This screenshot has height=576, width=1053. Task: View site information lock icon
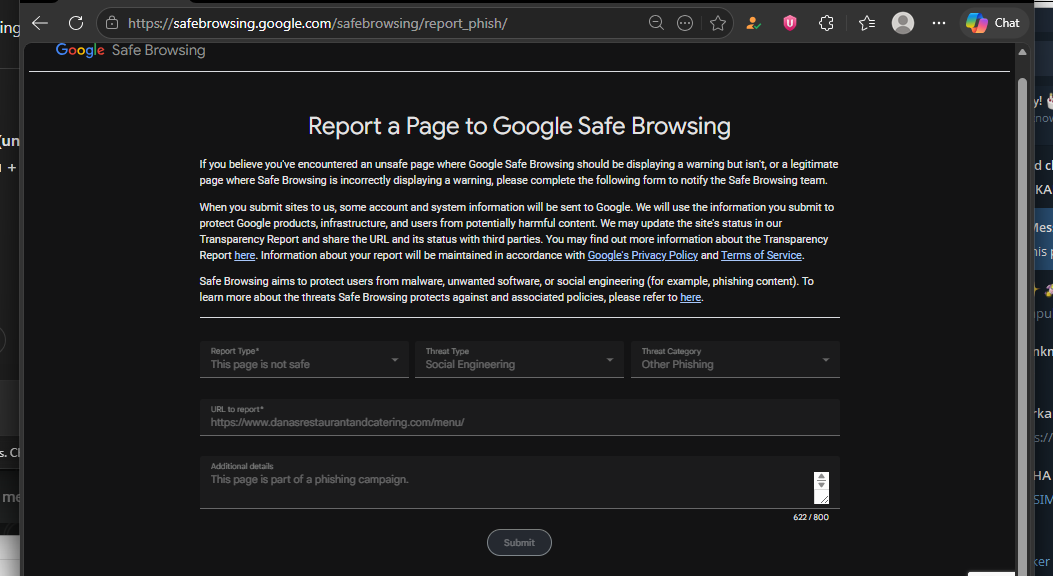tap(112, 23)
